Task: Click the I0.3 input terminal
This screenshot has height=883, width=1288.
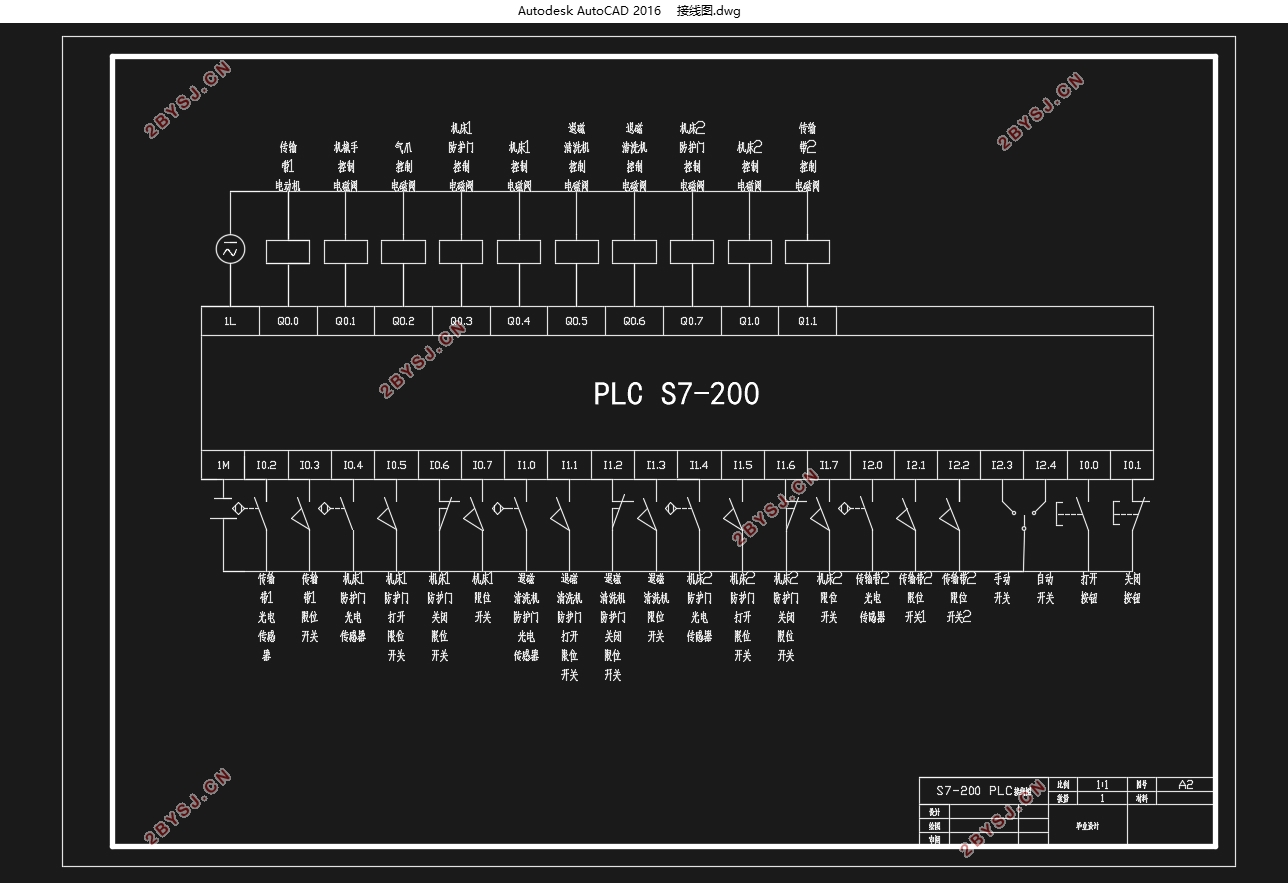Action: (x=310, y=465)
